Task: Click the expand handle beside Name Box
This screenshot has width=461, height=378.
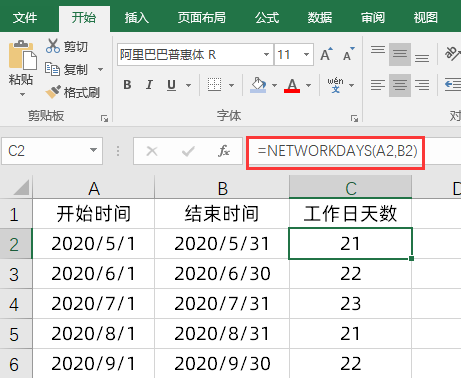Action: [x=118, y=151]
